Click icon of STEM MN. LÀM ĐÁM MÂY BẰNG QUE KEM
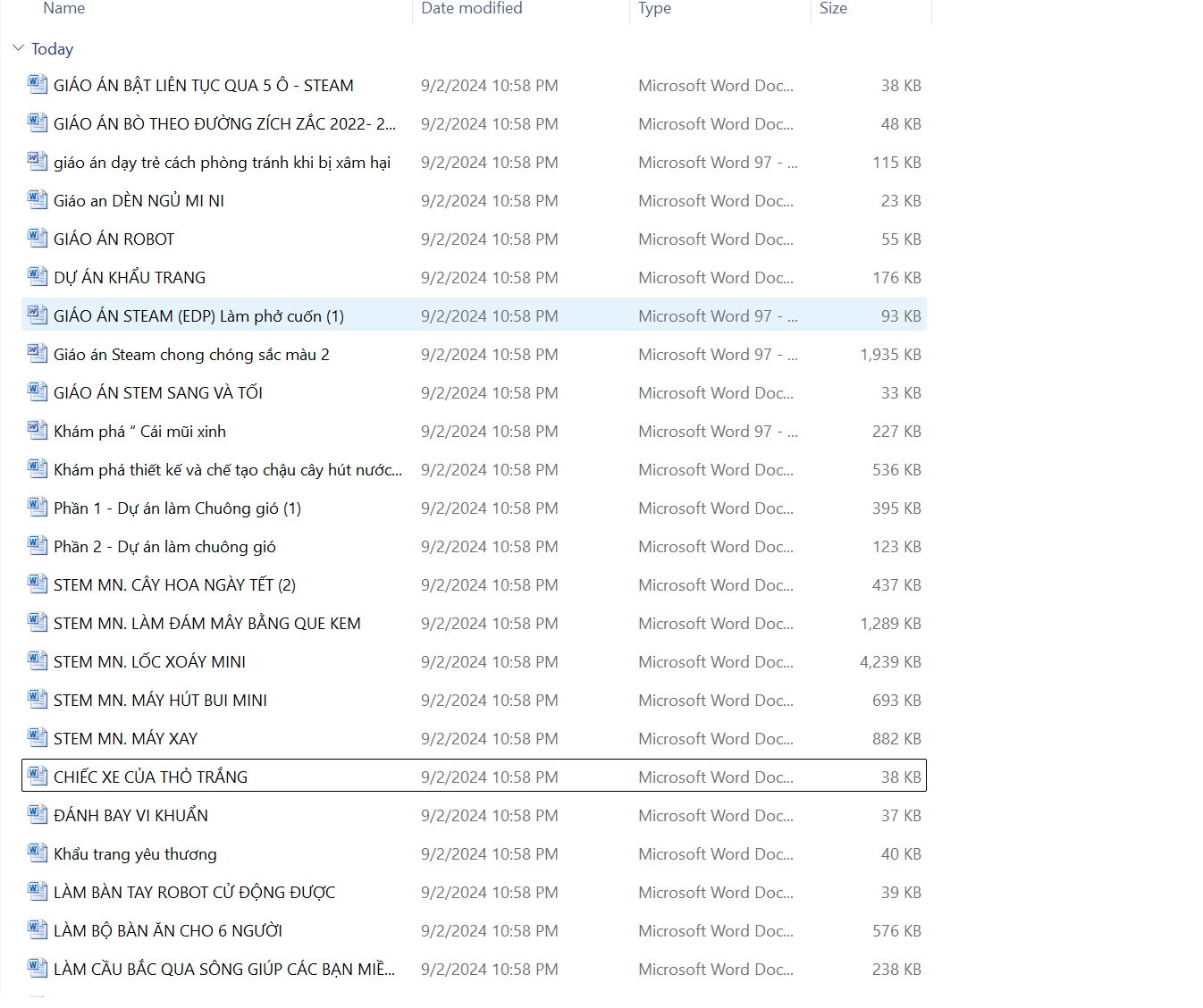This screenshot has width=1203, height=1008. pos(38,623)
